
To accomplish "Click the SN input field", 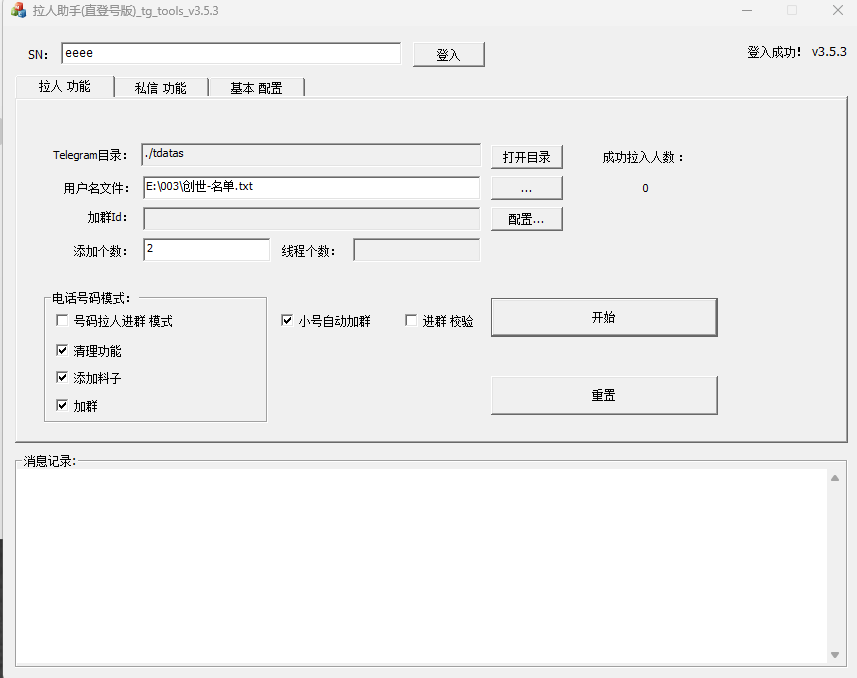I will 230,53.
